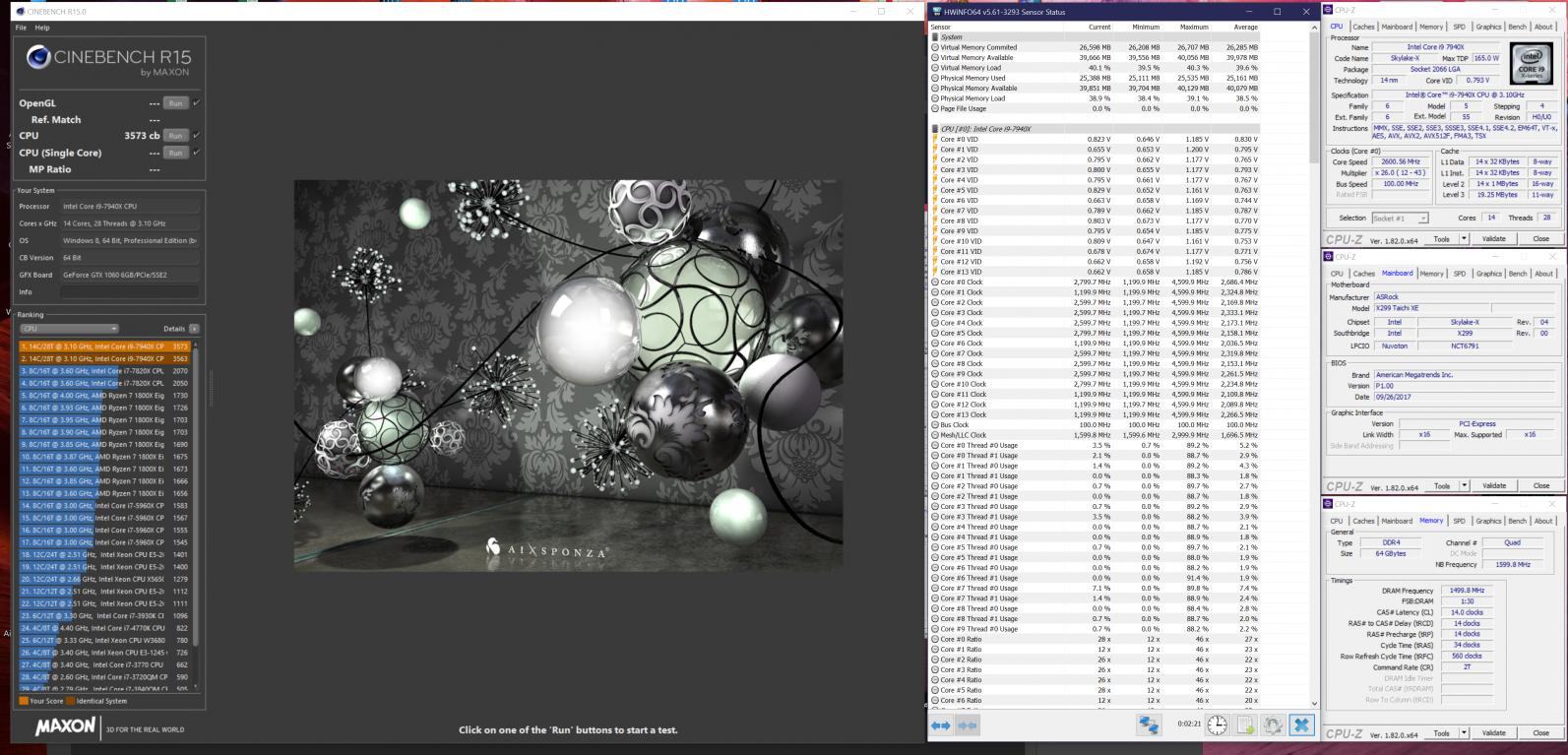Click the collapse columns arrows icon in HWiNFO
This screenshot has width=1568, height=755.
click(x=968, y=725)
